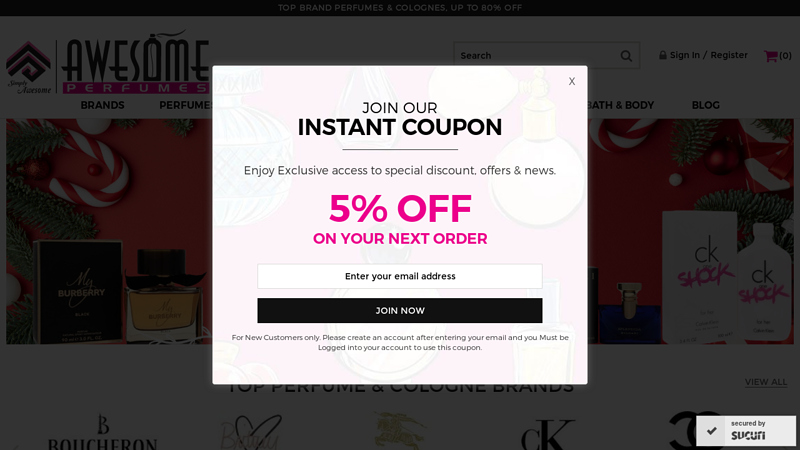Image resolution: width=800 pixels, height=450 pixels.
Task: Click the email address input field
Action: [x=399, y=276]
